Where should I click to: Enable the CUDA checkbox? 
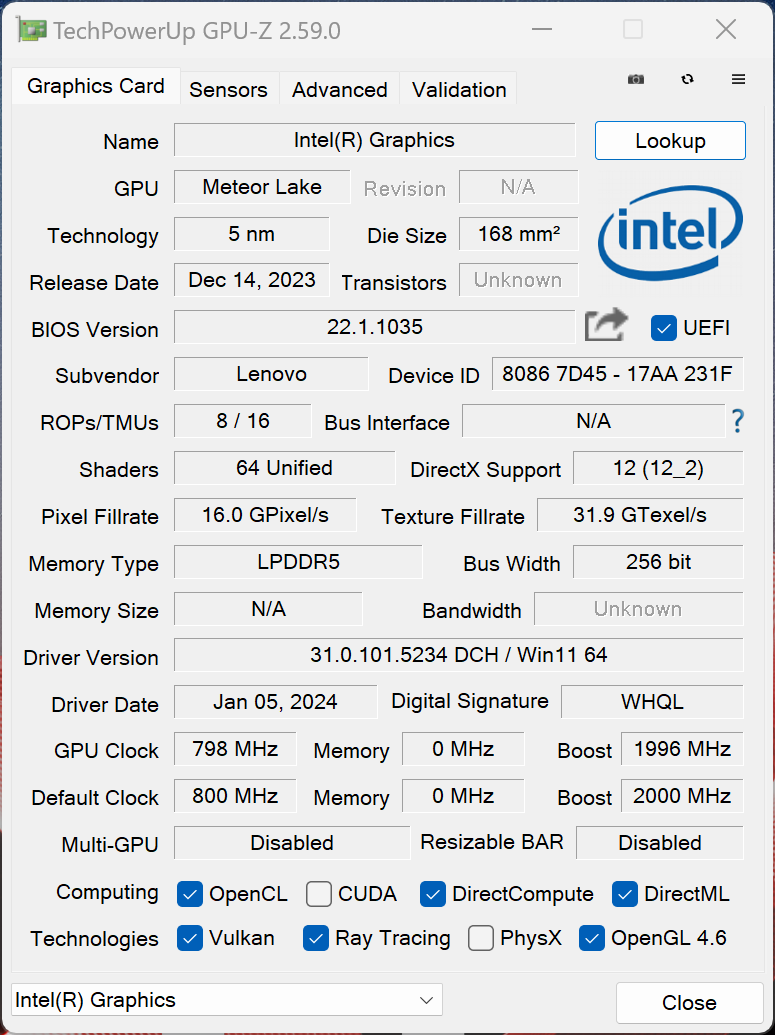(318, 894)
